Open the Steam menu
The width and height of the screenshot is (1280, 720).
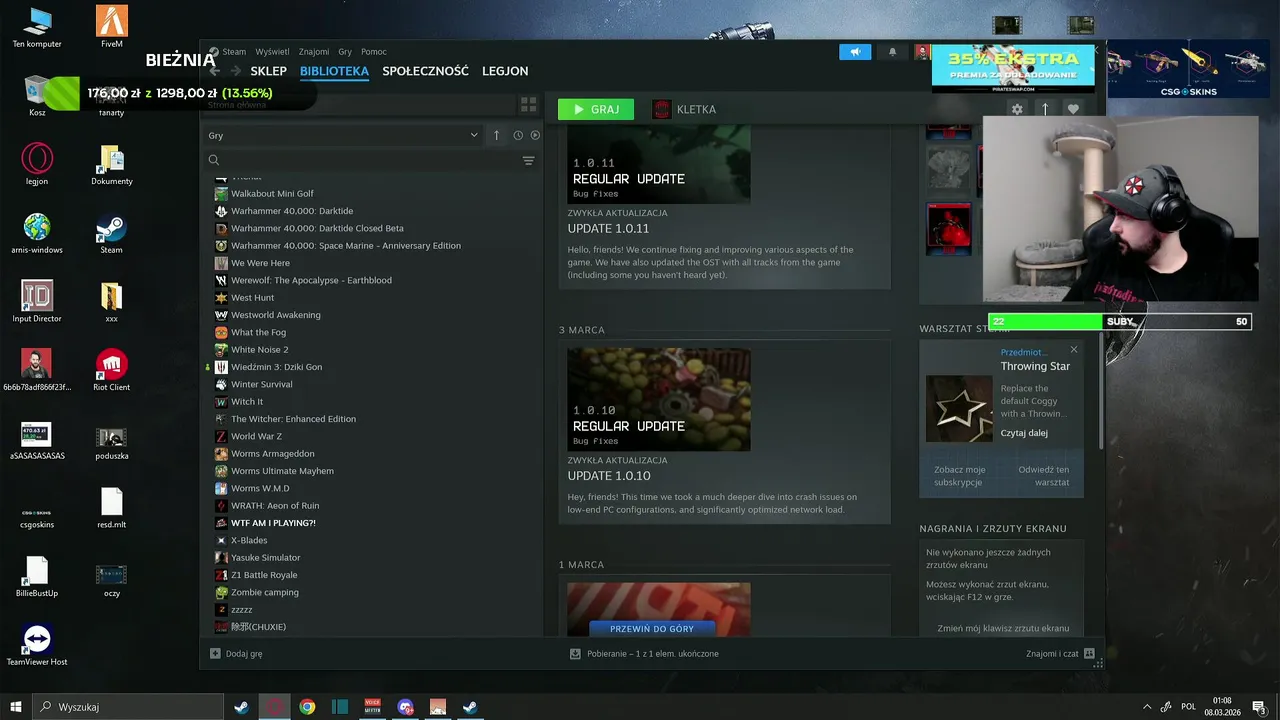point(234,52)
